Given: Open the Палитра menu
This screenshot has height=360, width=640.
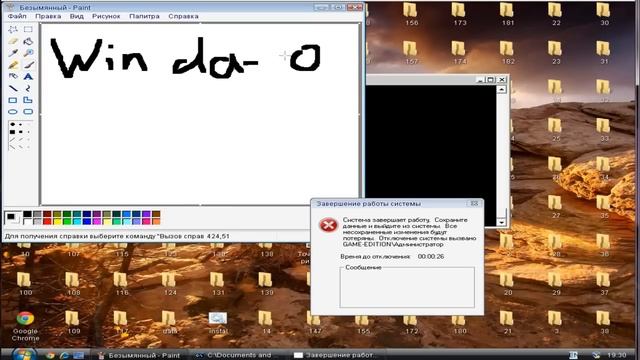Looking at the screenshot, I should pyautogui.click(x=144, y=16).
